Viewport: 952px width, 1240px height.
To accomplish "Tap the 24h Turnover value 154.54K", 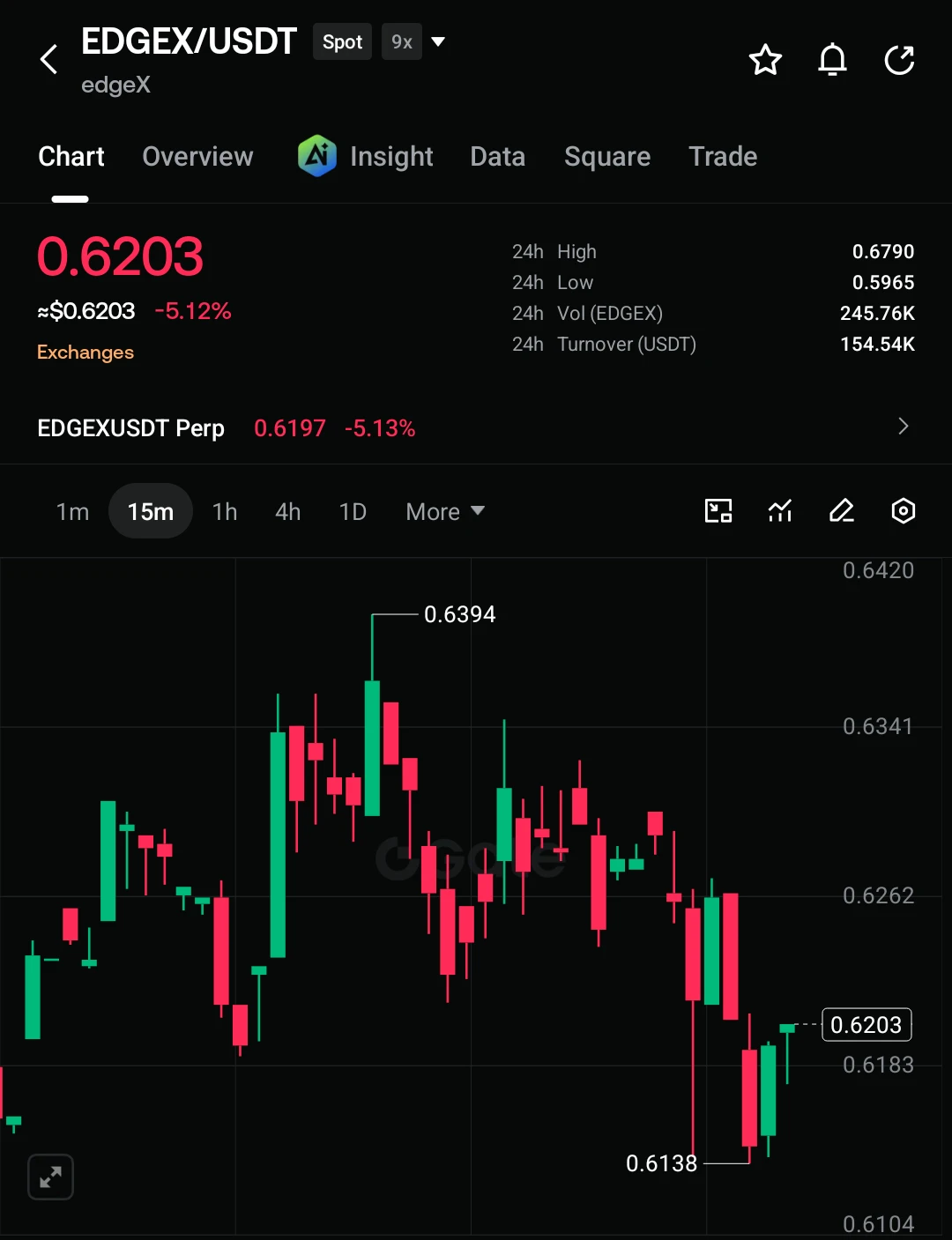I will coord(877,344).
